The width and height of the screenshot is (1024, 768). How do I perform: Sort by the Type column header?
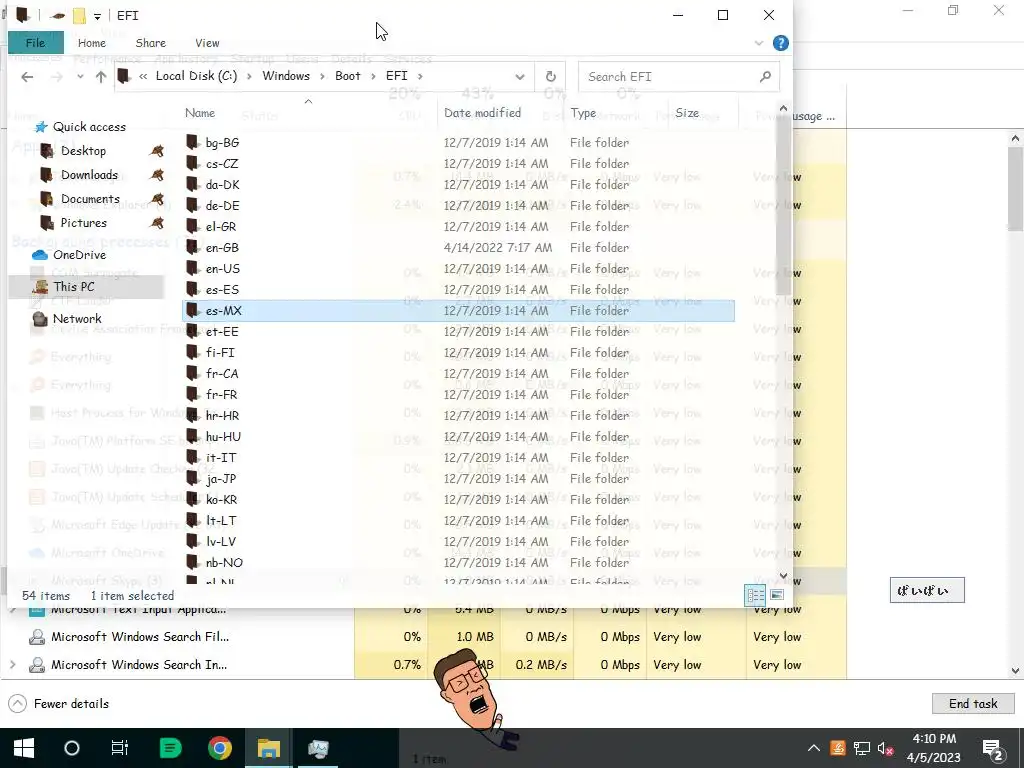click(x=583, y=113)
